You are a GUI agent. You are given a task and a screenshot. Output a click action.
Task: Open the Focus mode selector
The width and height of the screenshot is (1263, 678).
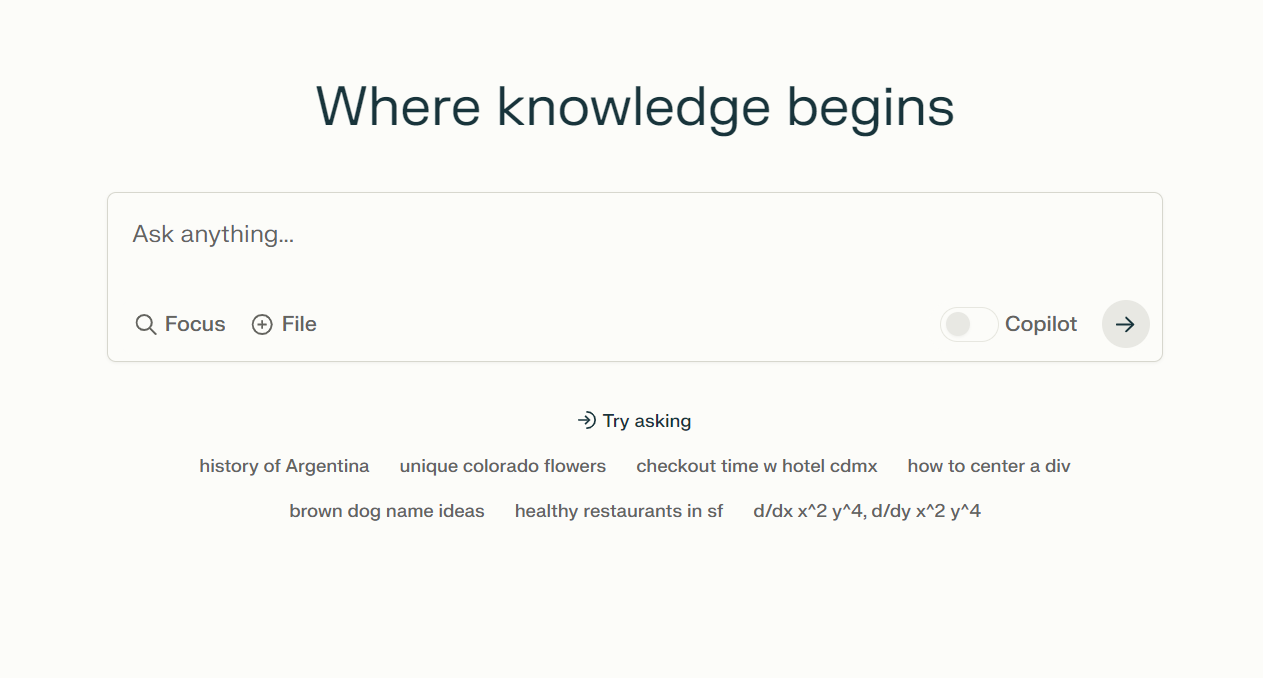coord(181,324)
